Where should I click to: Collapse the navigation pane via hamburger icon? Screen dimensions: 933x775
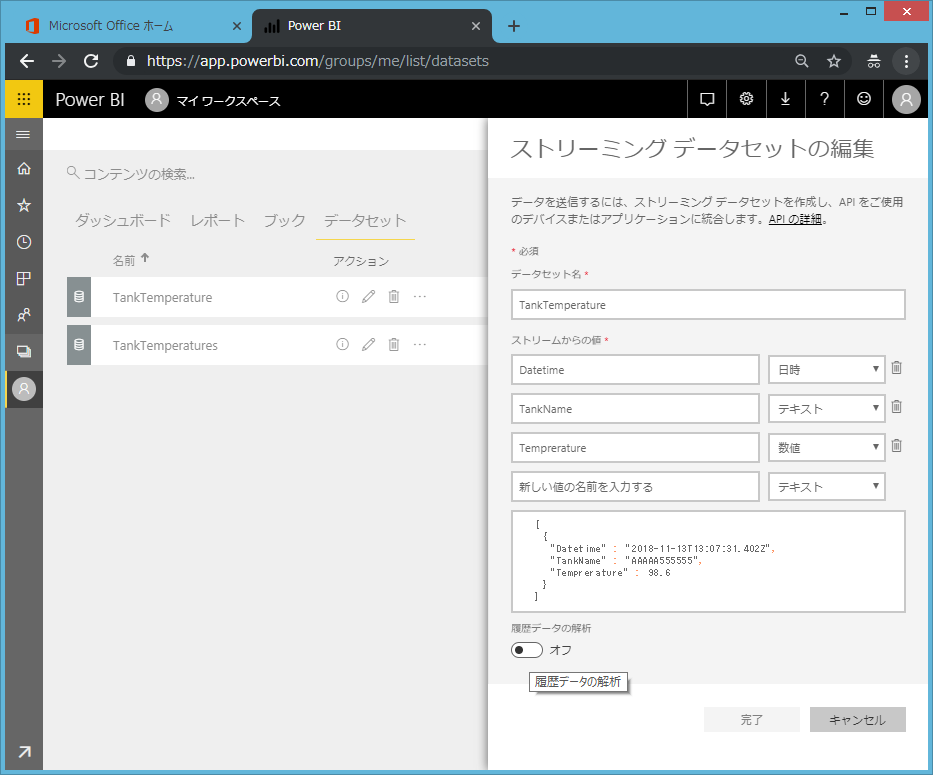[x=23, y=135]
